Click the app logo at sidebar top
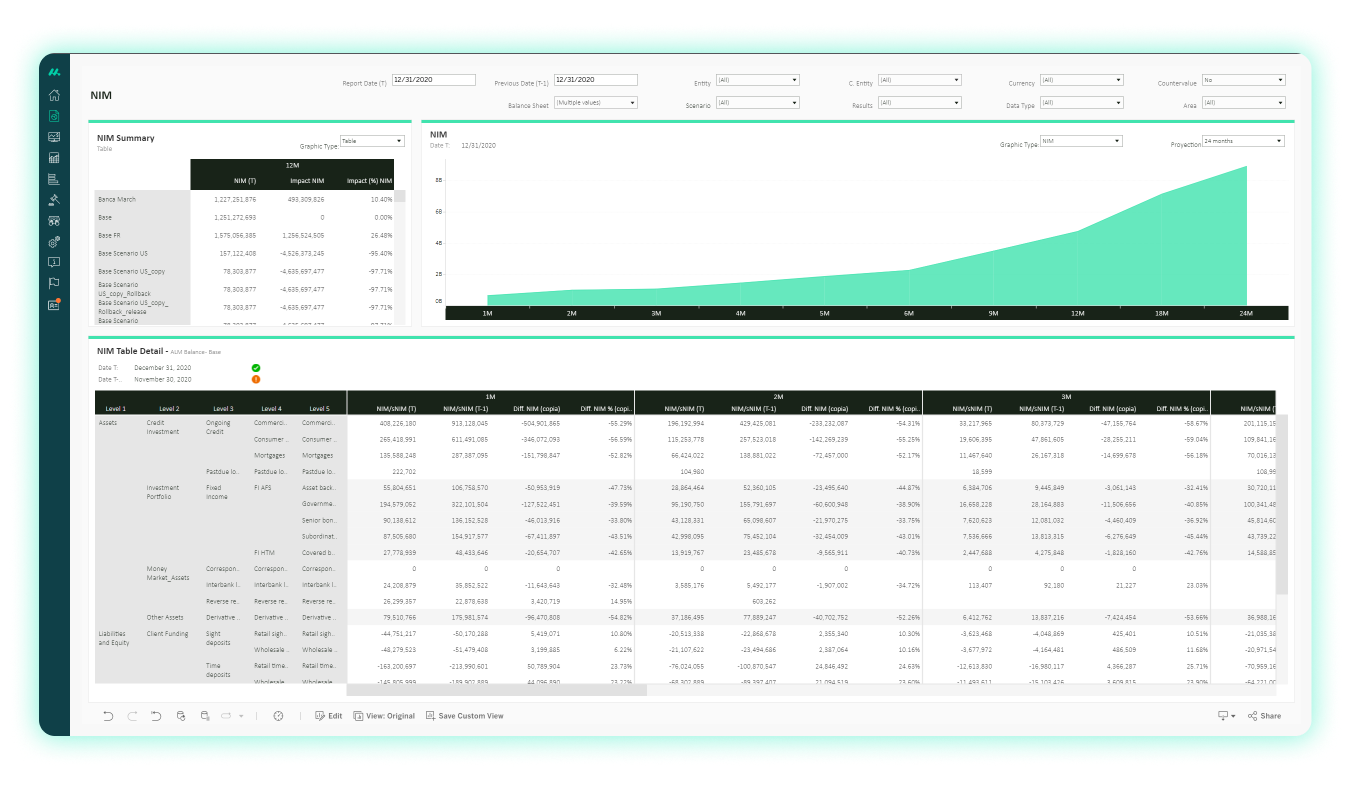Viewport: 1350px width, 790px height. (54, 72)
